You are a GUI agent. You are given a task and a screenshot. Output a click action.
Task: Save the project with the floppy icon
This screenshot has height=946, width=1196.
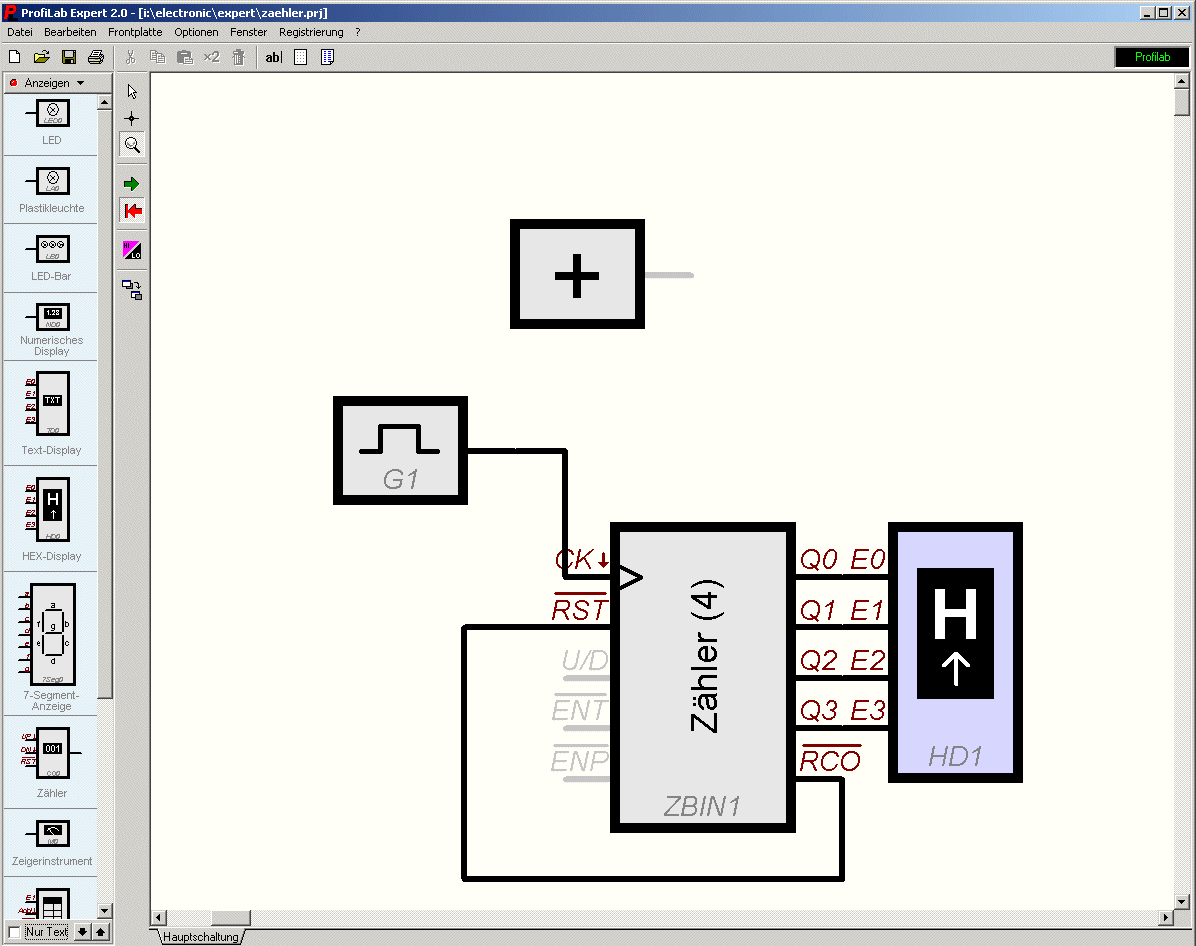click(x=69, y=57)
